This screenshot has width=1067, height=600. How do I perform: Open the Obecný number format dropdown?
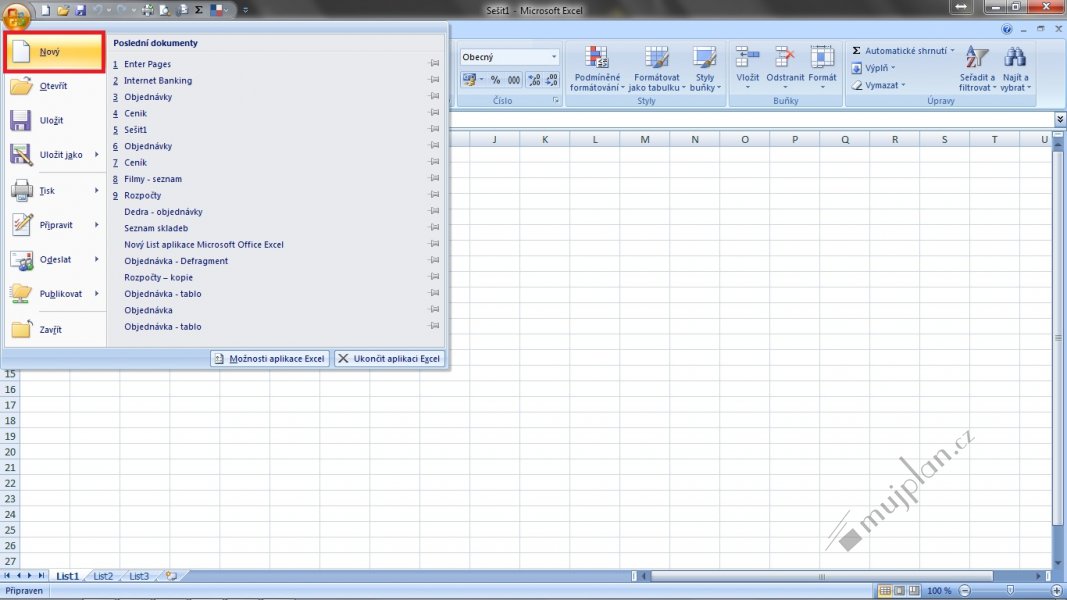[554, 57]
